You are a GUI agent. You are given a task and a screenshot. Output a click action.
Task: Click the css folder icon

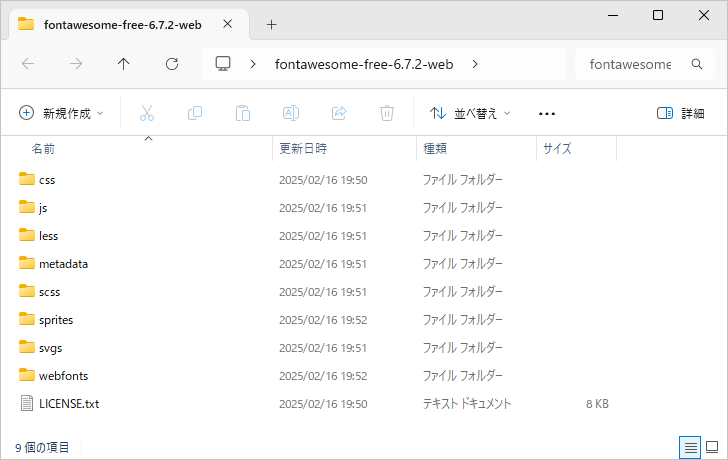(27, 179)
